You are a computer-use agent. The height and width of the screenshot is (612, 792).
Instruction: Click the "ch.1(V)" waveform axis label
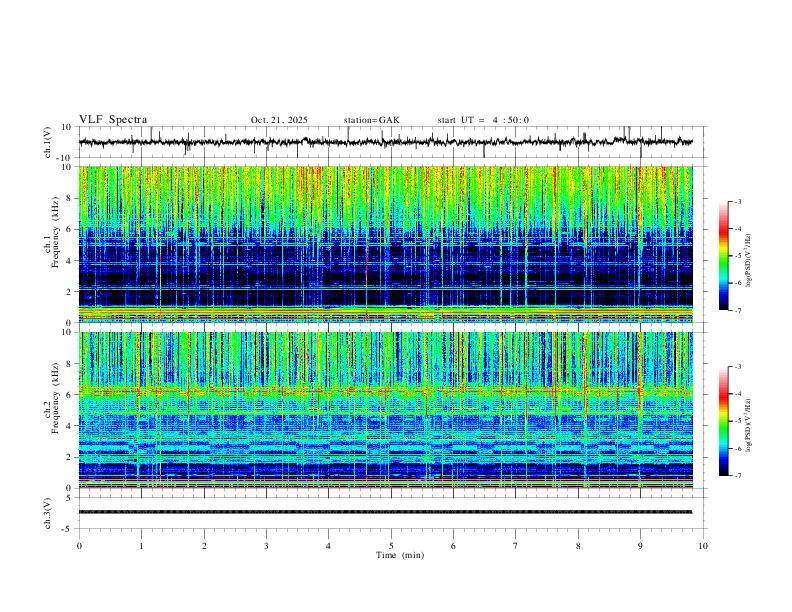pos(48,142)
